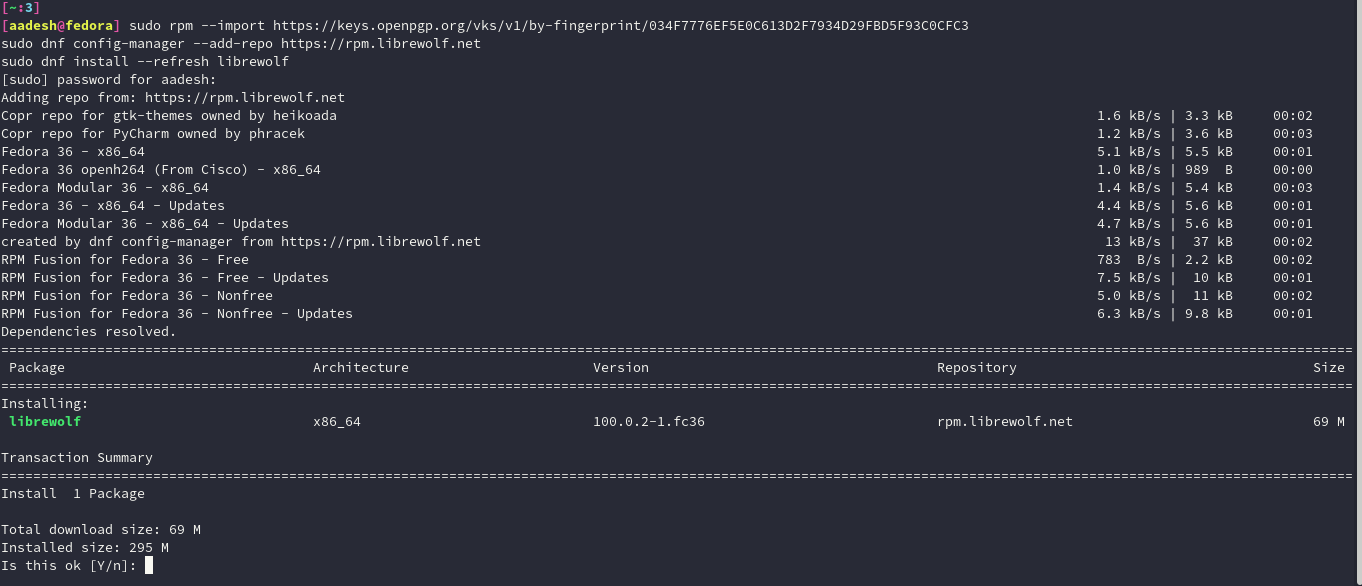Click the 'Repository' column header
Image resolution: width=1362 pixels, height=586 pixels.
point(977,368)
